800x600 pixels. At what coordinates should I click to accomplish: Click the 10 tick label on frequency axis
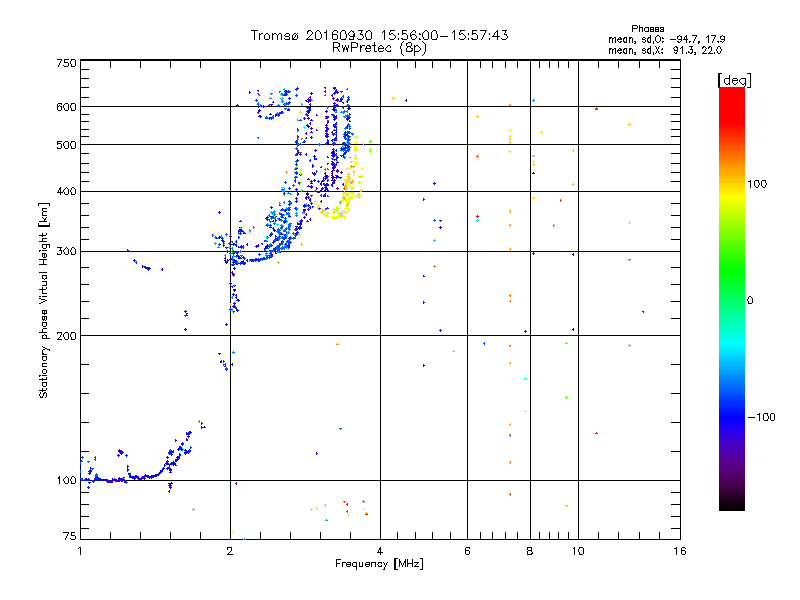[578, 551]
